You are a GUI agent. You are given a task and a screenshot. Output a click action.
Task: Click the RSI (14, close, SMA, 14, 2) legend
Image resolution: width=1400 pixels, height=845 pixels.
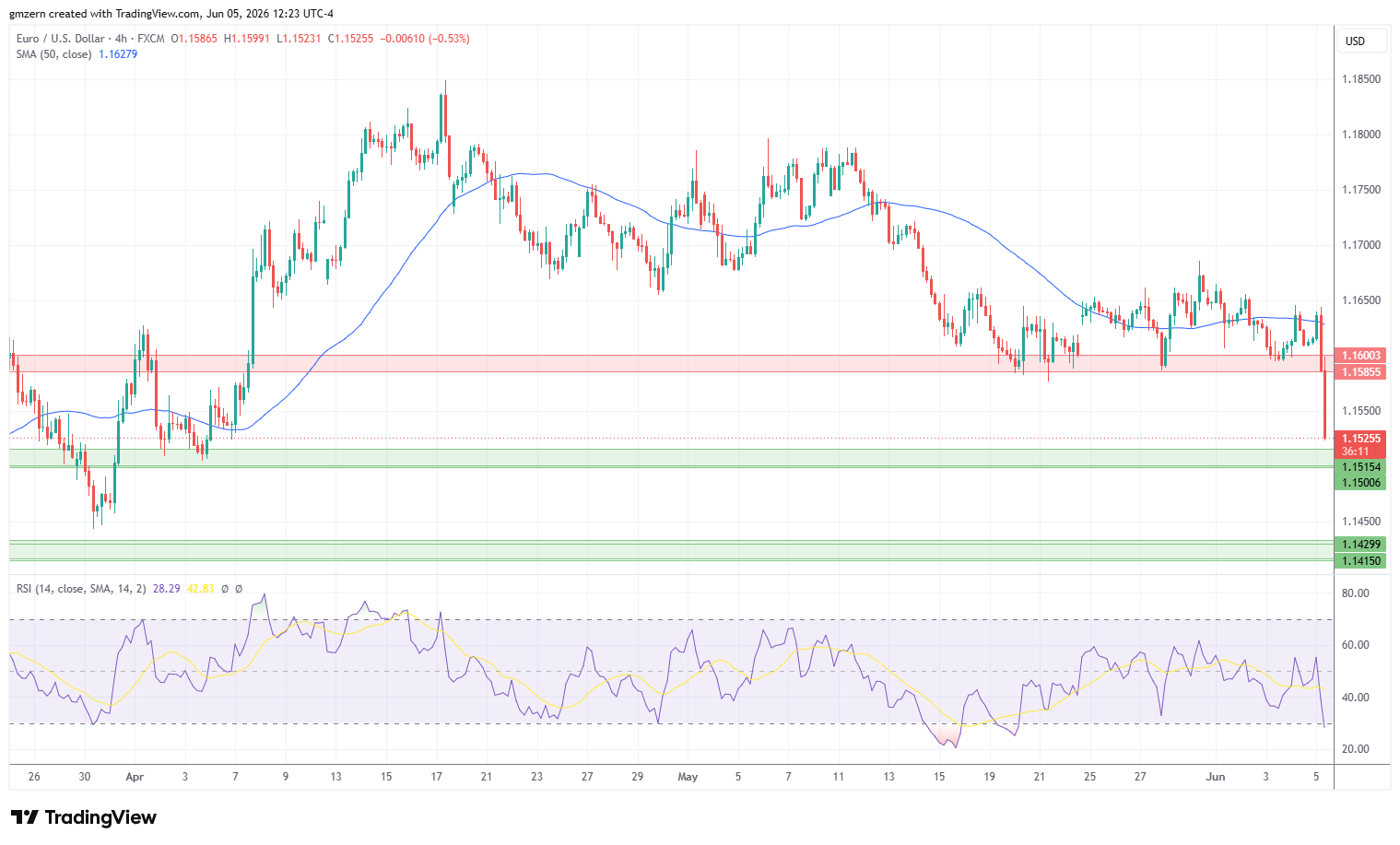point(81,588)
